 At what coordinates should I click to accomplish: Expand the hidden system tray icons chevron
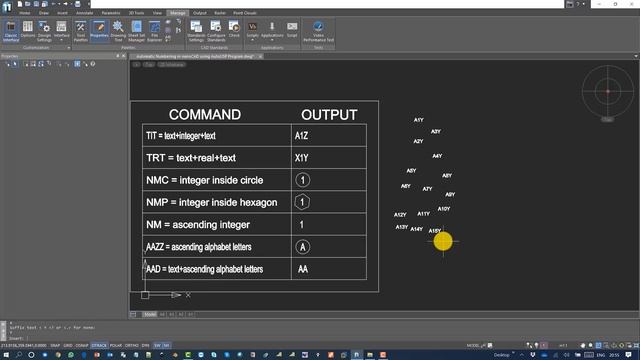pyautogui.click(x=522, y=355)
